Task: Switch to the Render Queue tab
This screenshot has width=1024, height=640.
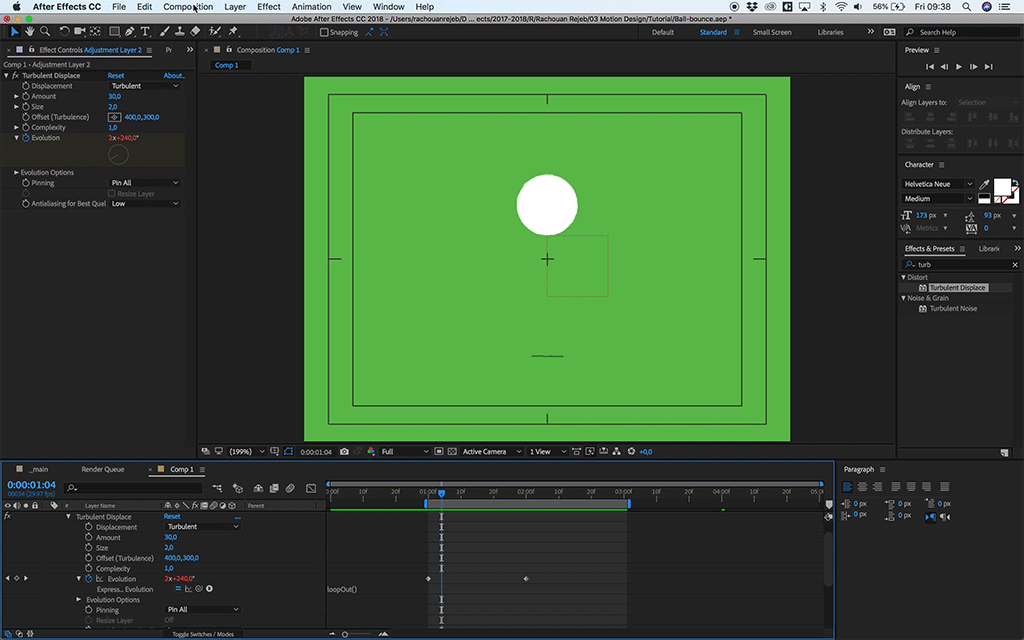Action: pyautogui.click(x=103, y=469)
